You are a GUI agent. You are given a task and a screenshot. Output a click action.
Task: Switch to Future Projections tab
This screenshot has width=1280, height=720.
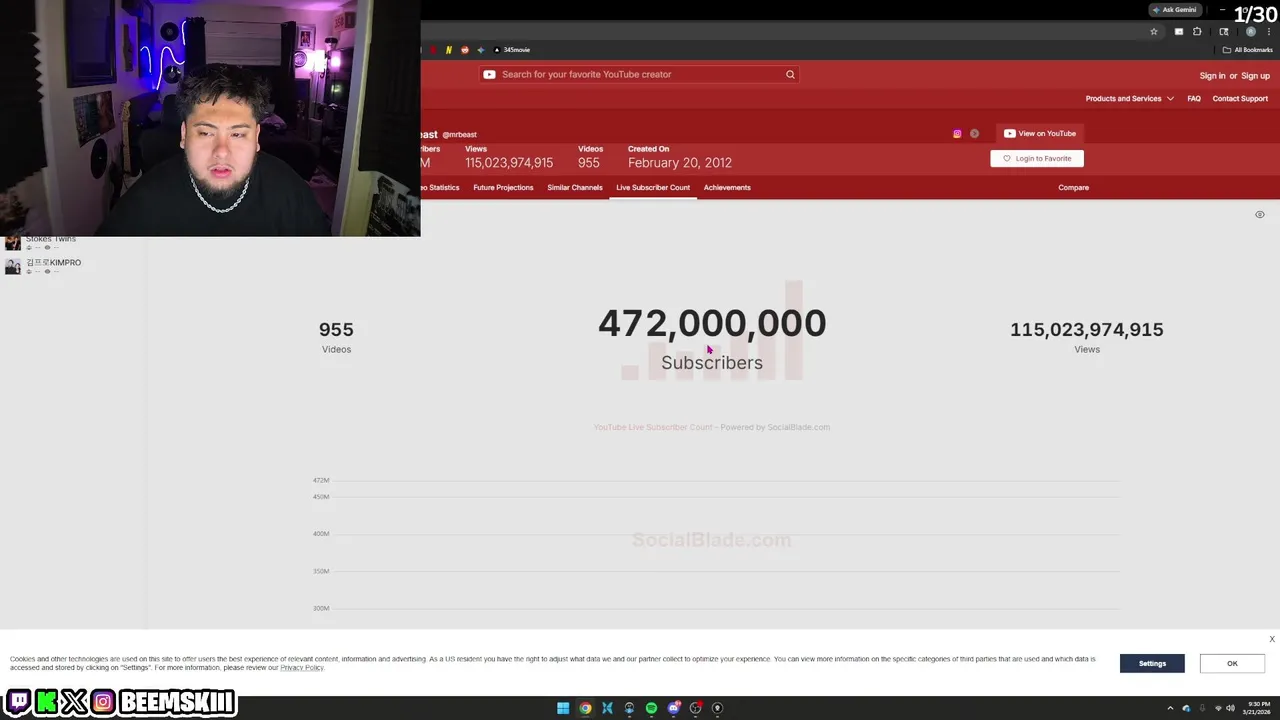click(x=503, y=187)
